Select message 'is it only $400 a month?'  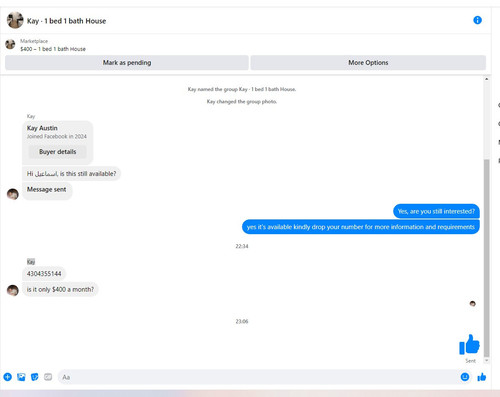60,289
